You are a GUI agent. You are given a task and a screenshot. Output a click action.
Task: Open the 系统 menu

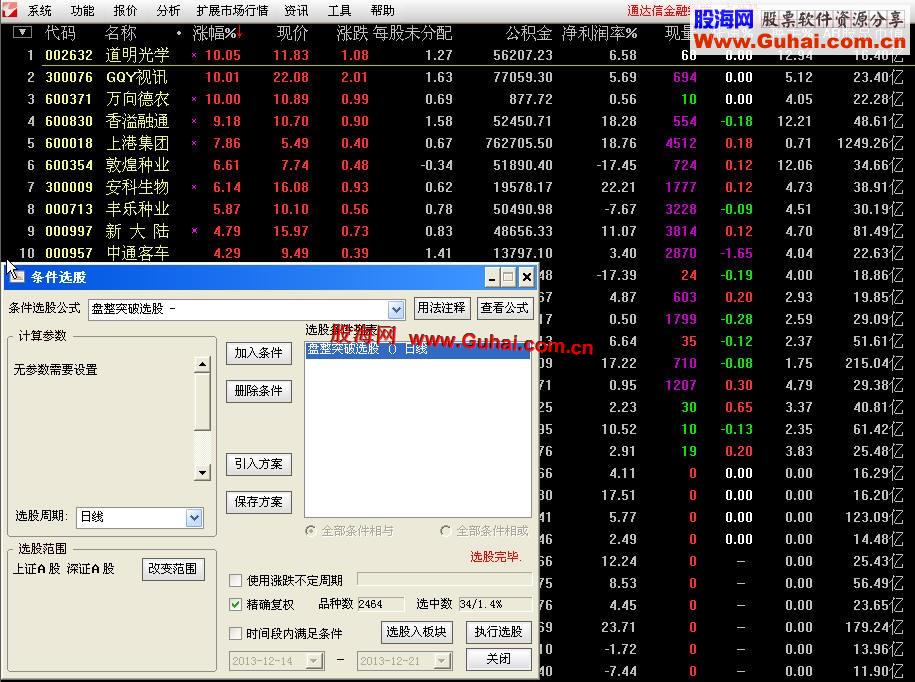coord(40,11)
